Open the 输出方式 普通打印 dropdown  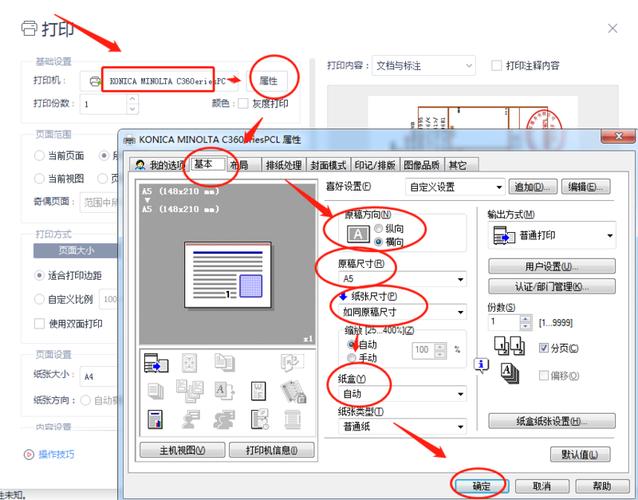point(552,235)
